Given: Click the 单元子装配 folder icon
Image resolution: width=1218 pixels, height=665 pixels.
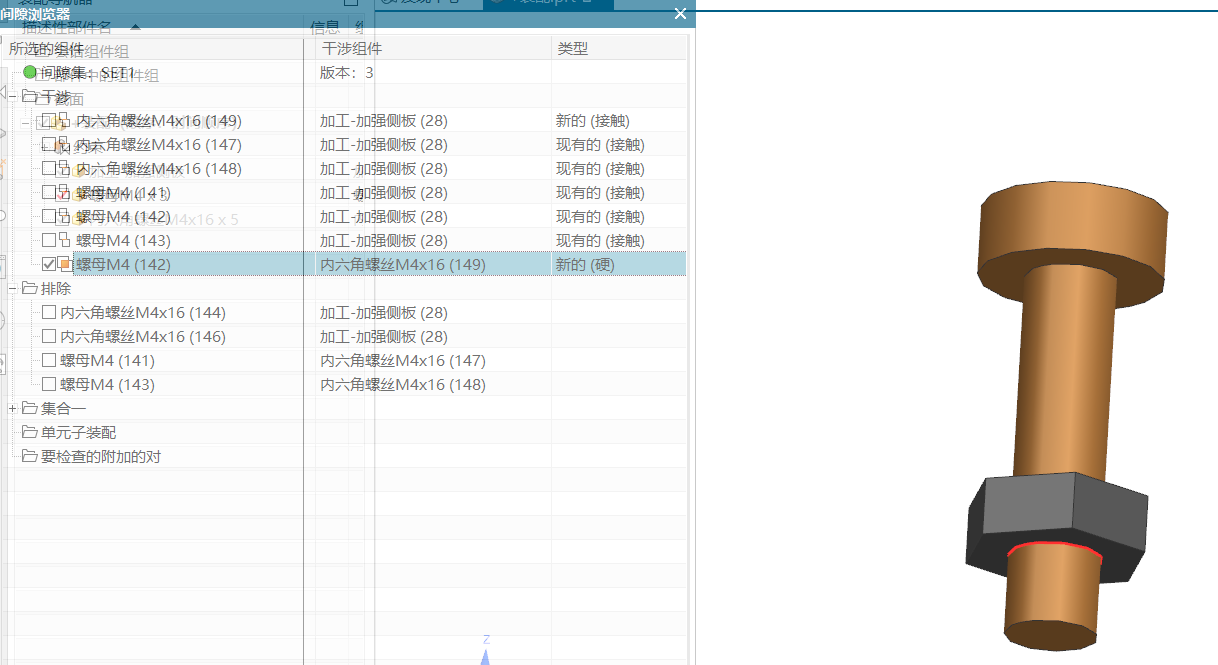Looking at the screenshot, I should (x=28, y=432).
